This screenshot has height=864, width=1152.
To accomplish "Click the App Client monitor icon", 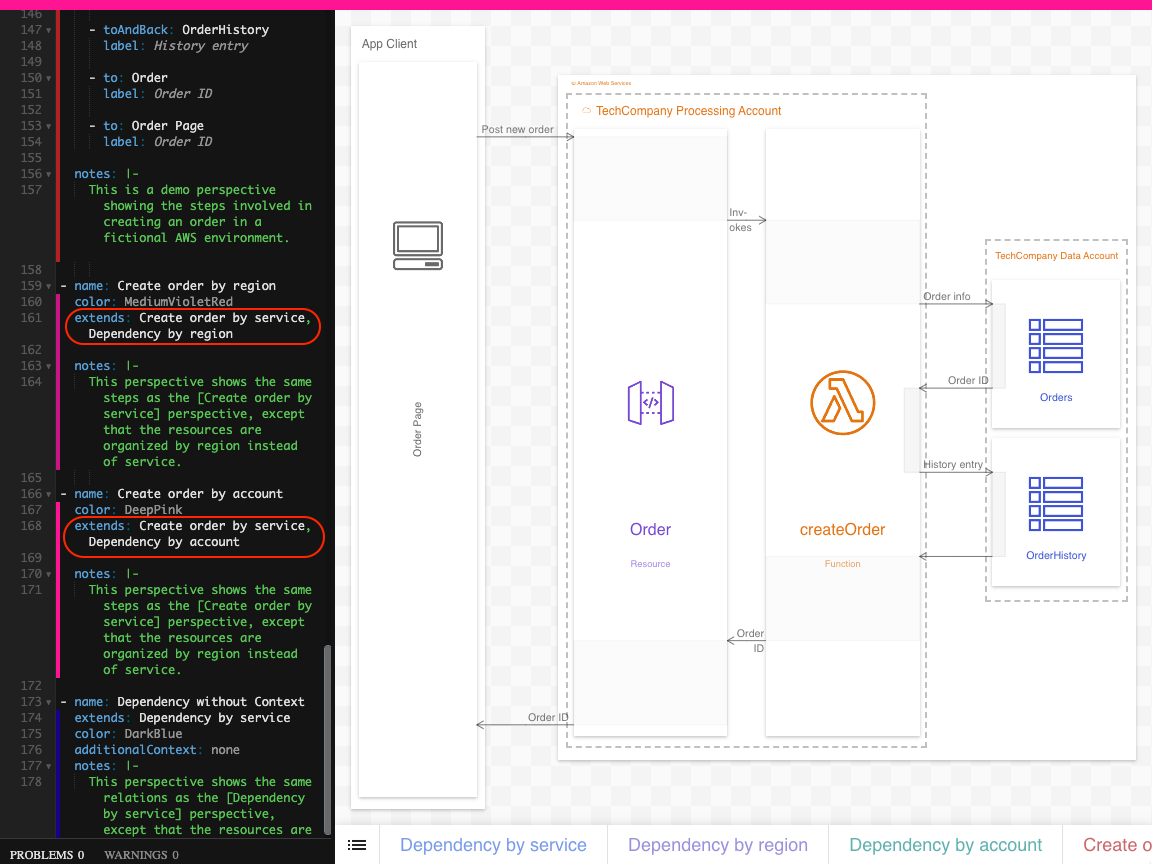I will (x=417, y=244).
